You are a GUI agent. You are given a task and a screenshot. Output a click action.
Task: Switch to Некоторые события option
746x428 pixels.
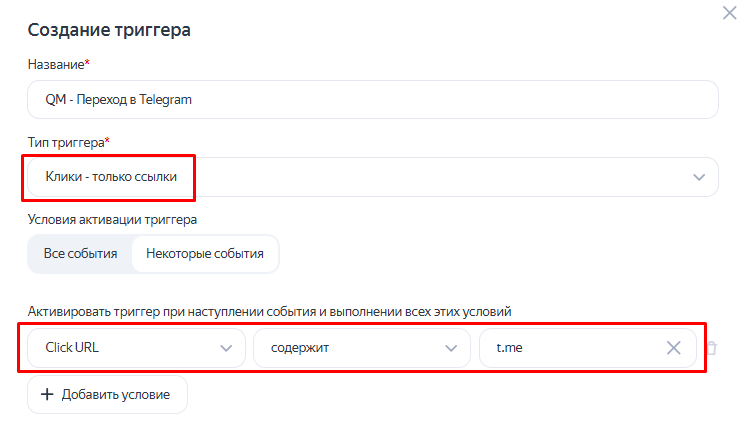tap(205, 253)
